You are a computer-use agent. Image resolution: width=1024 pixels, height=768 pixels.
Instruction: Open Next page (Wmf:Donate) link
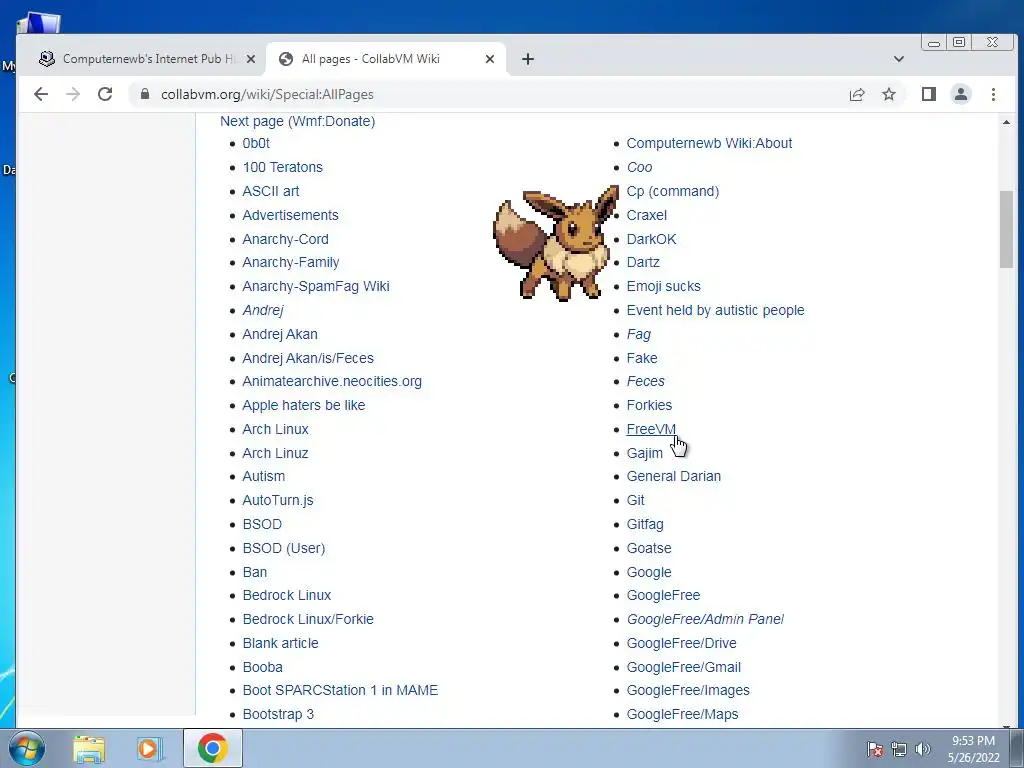[x=297, y=121]
